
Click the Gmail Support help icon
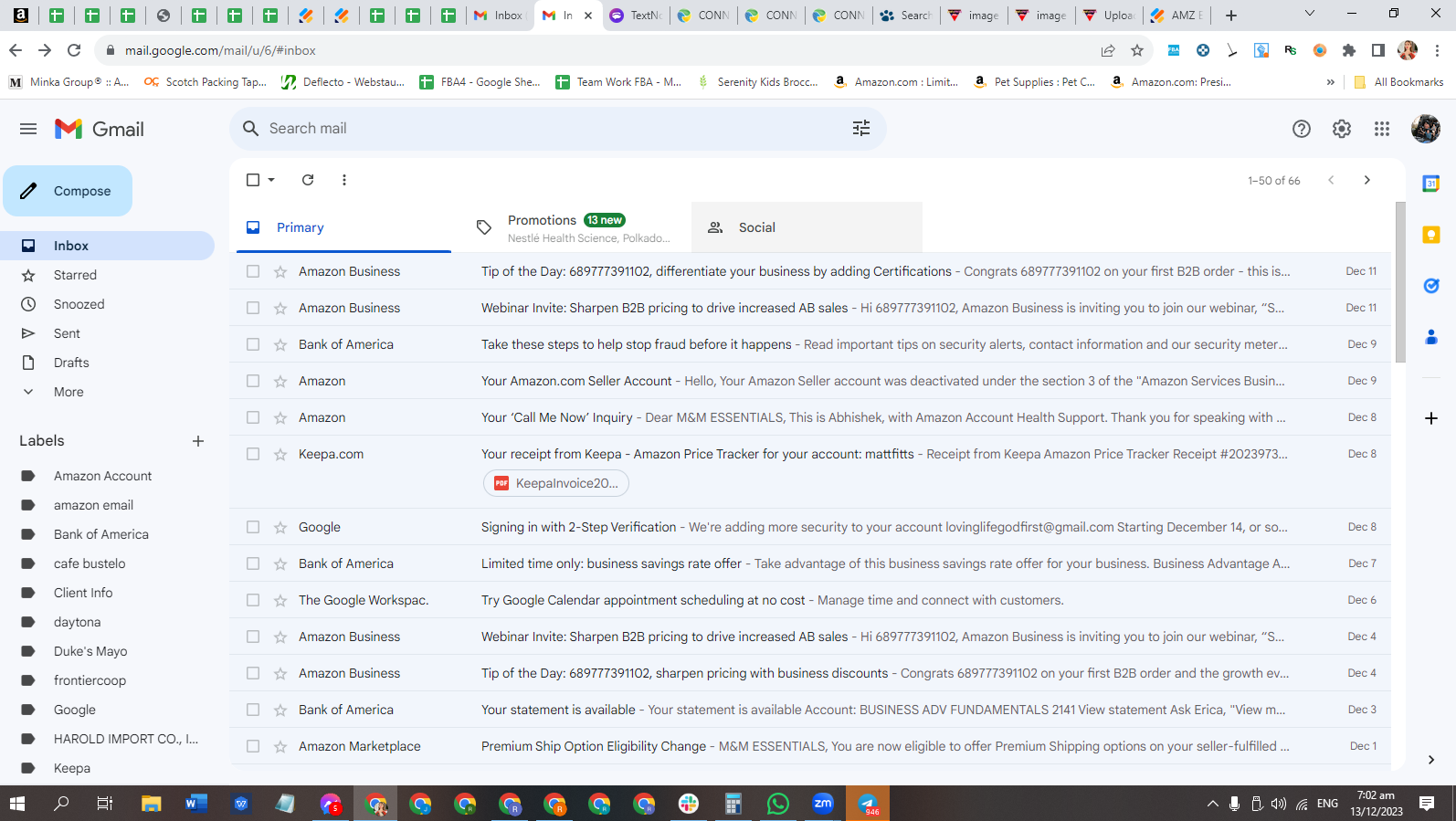pyautogui.click(x=1302, y=129)
